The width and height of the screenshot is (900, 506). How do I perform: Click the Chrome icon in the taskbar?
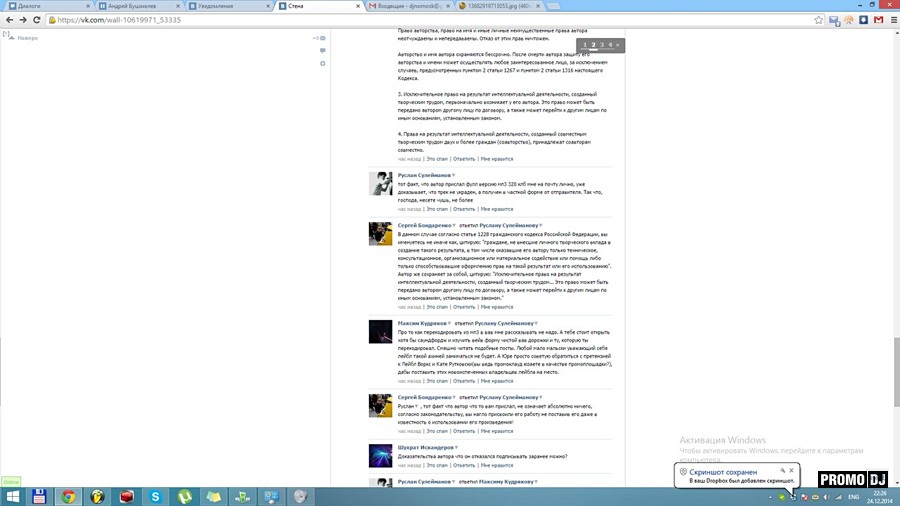click(x=68, y=496)
